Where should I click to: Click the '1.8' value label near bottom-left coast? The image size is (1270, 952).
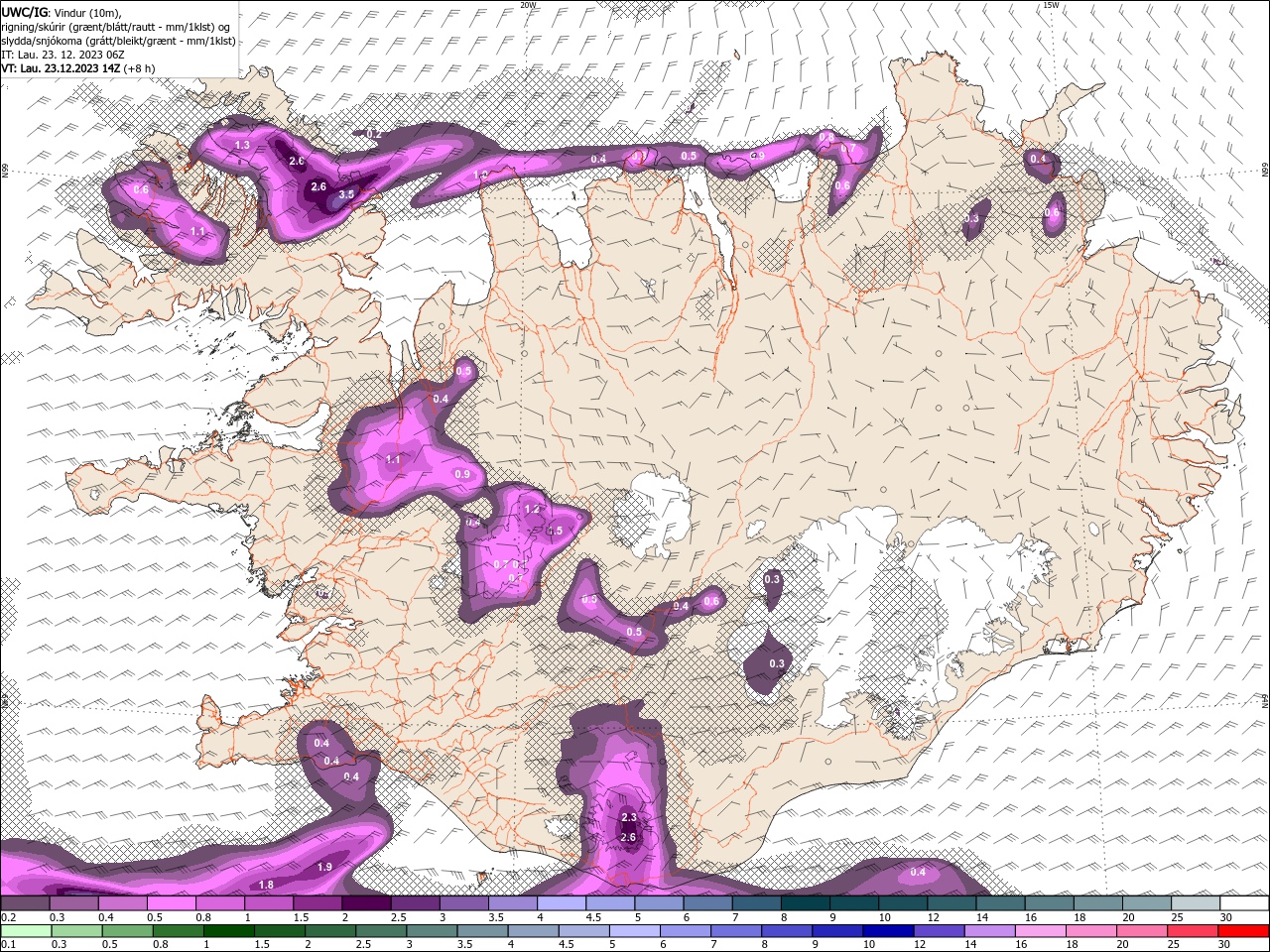coord(266,885)
